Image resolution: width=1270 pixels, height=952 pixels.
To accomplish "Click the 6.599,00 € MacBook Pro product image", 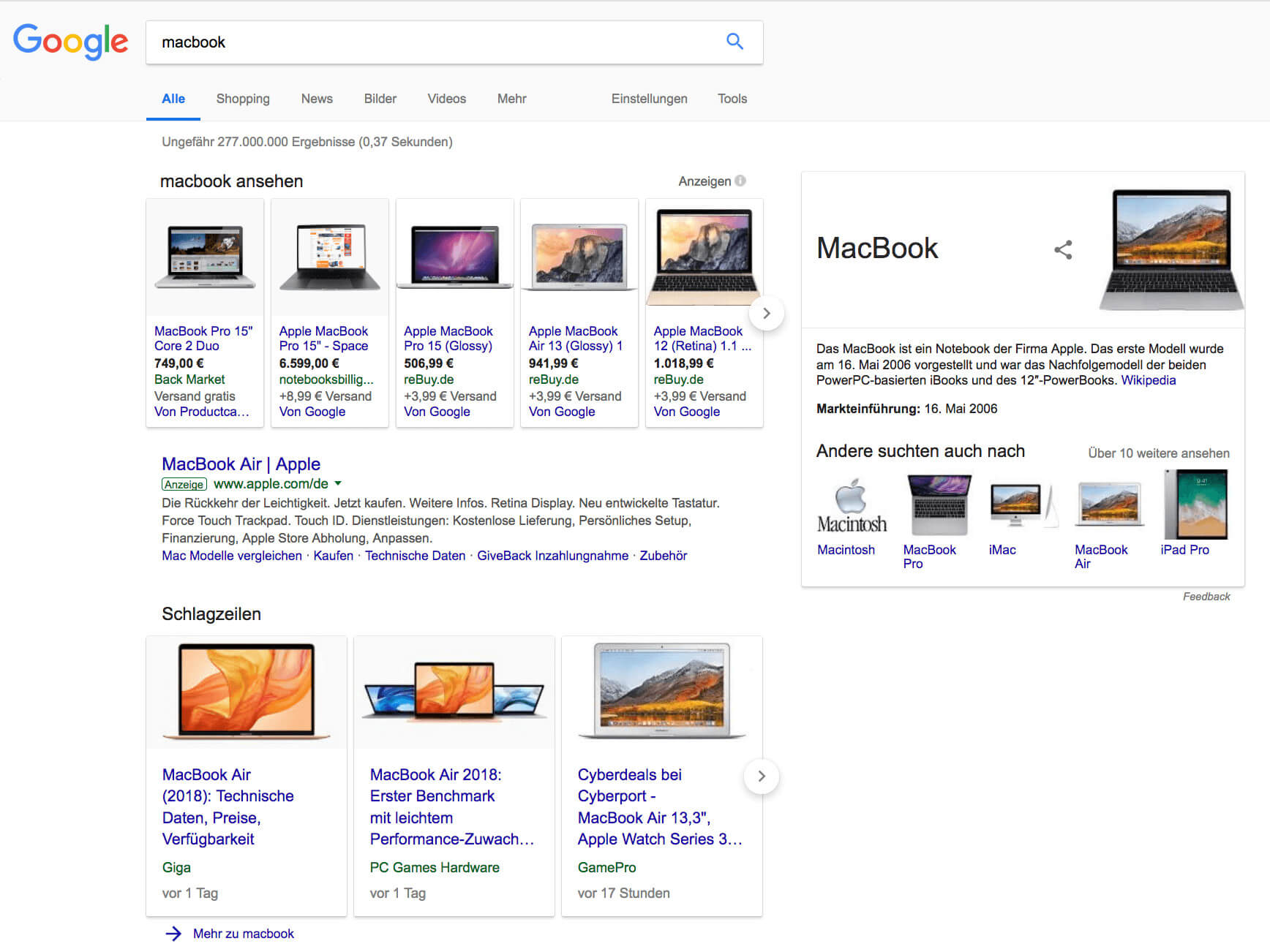I will 330,257.
